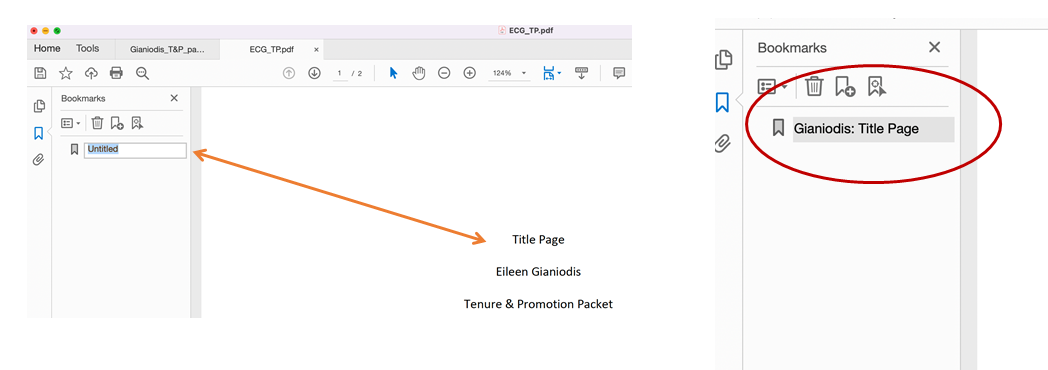The width and height of the screenshot is (1048, 370).
Task: Zoom in with the plus circle
Action: point(470,73)
